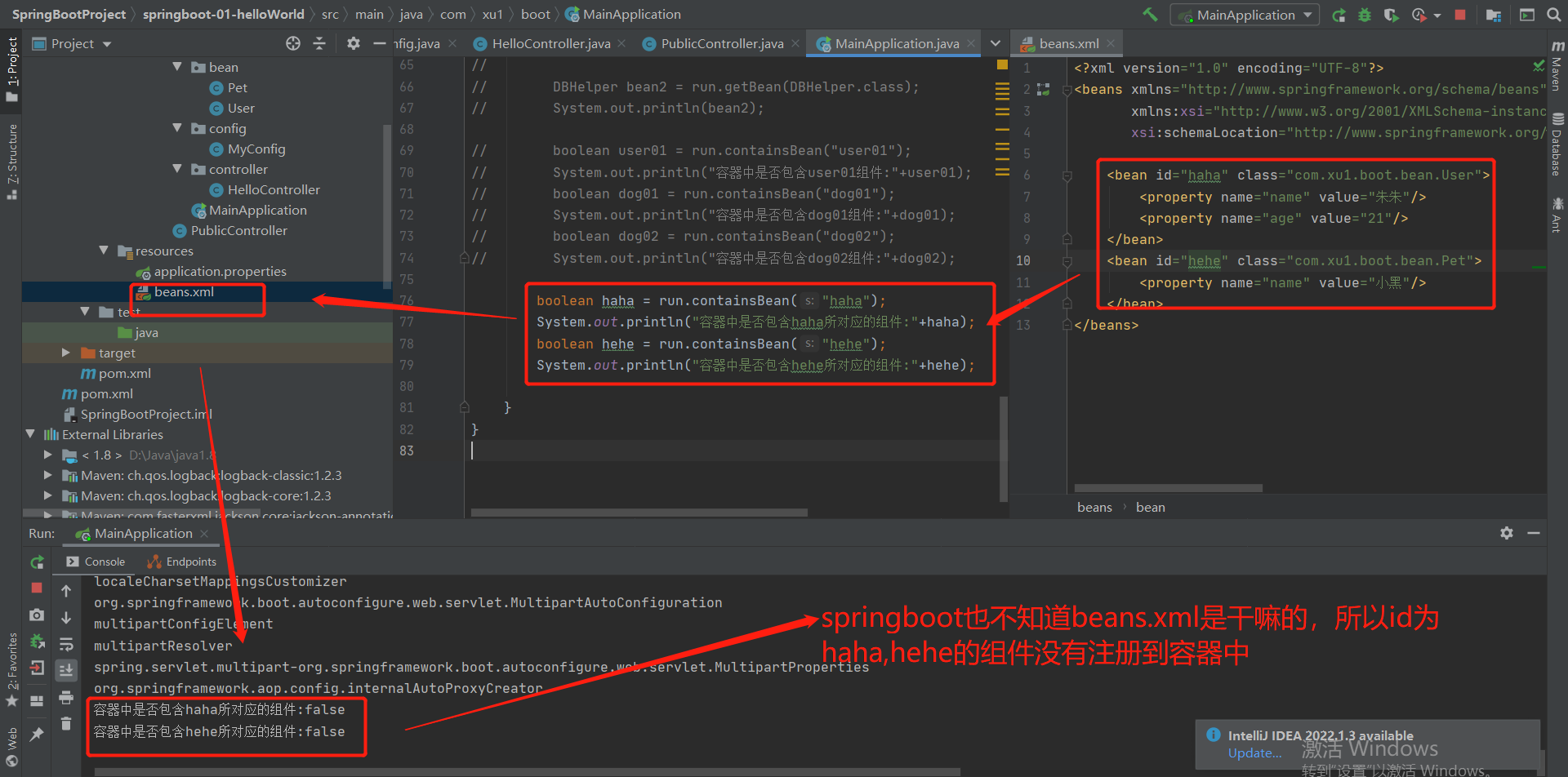The height and width of the screenshot is (777, 1568).
Task: Toggle the 1: Project sidebar button
Action: point(11,69)
